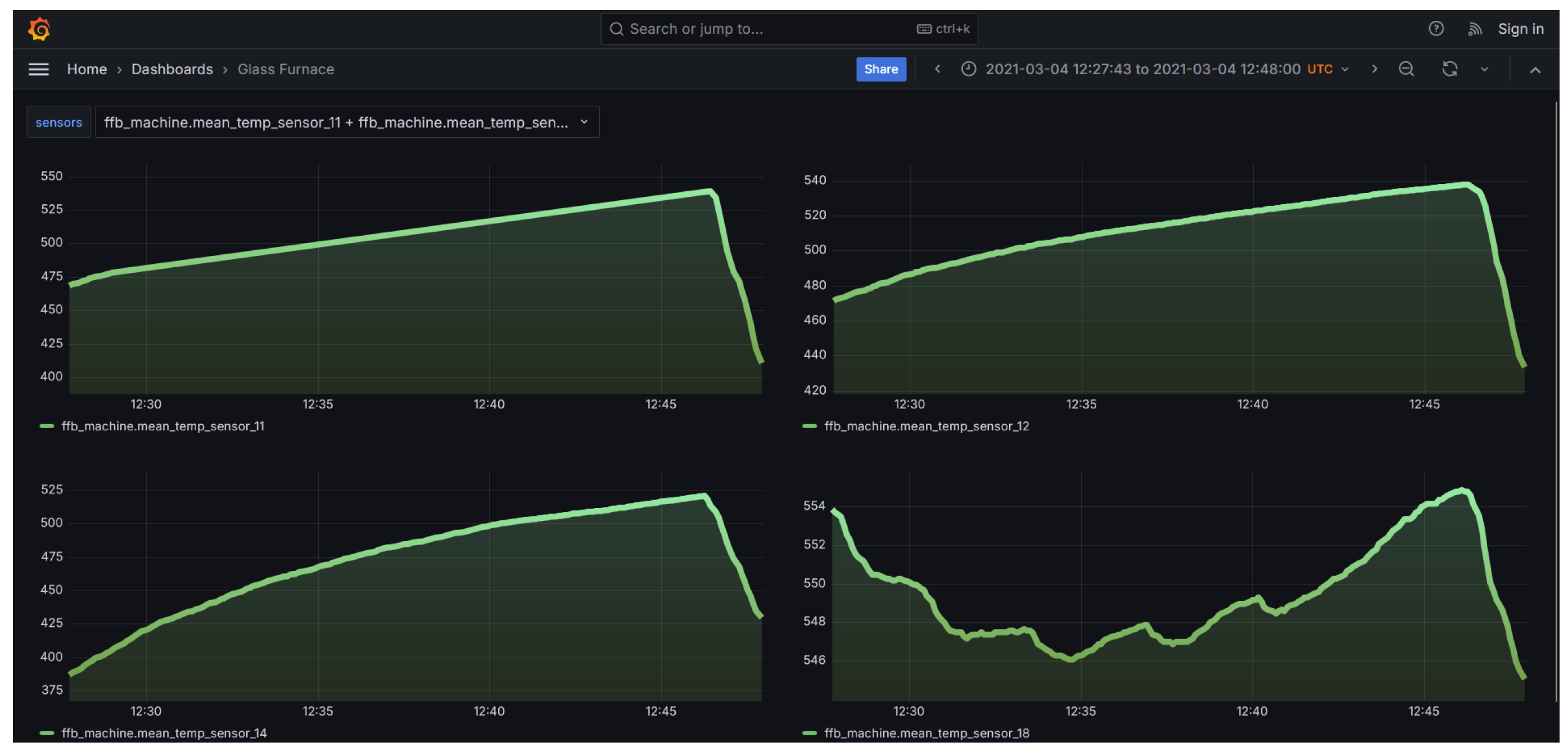Click the Grafana logo icon
The height and width of the screenshot is (751, 1568).
tap(39, 29)
